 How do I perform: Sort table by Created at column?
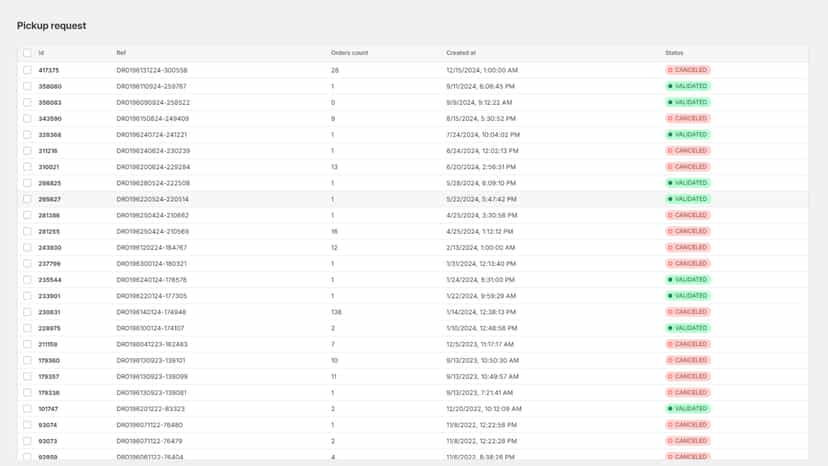coord(460,53)
